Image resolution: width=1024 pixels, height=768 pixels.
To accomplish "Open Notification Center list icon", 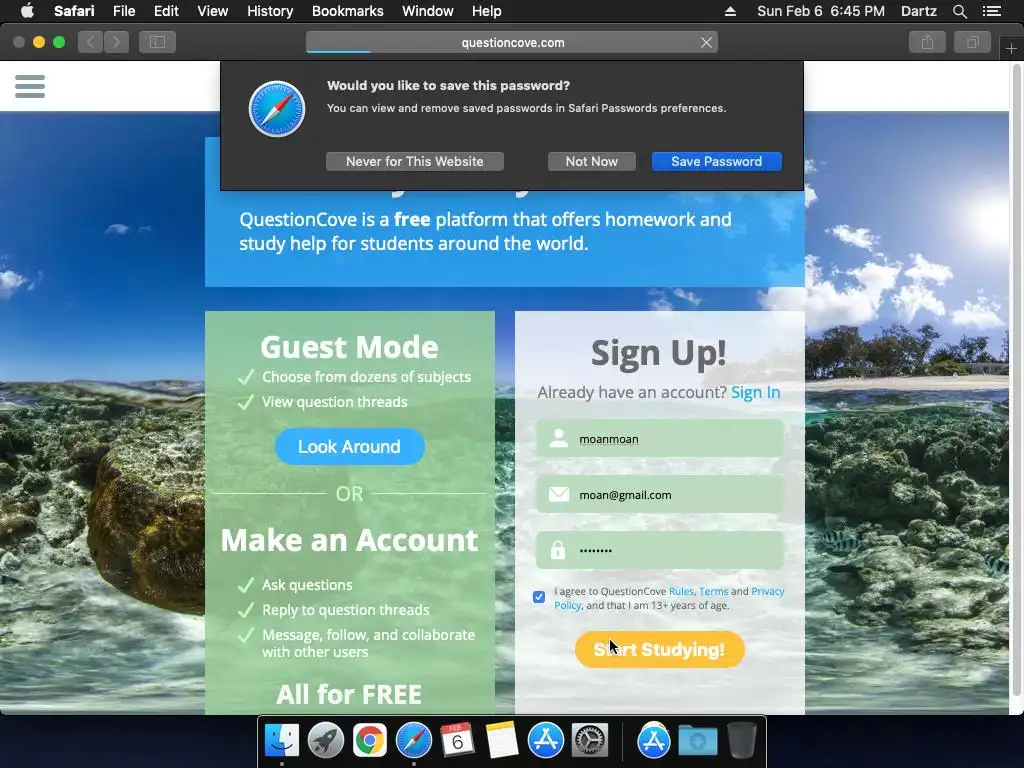I will (x=991, y=11).
